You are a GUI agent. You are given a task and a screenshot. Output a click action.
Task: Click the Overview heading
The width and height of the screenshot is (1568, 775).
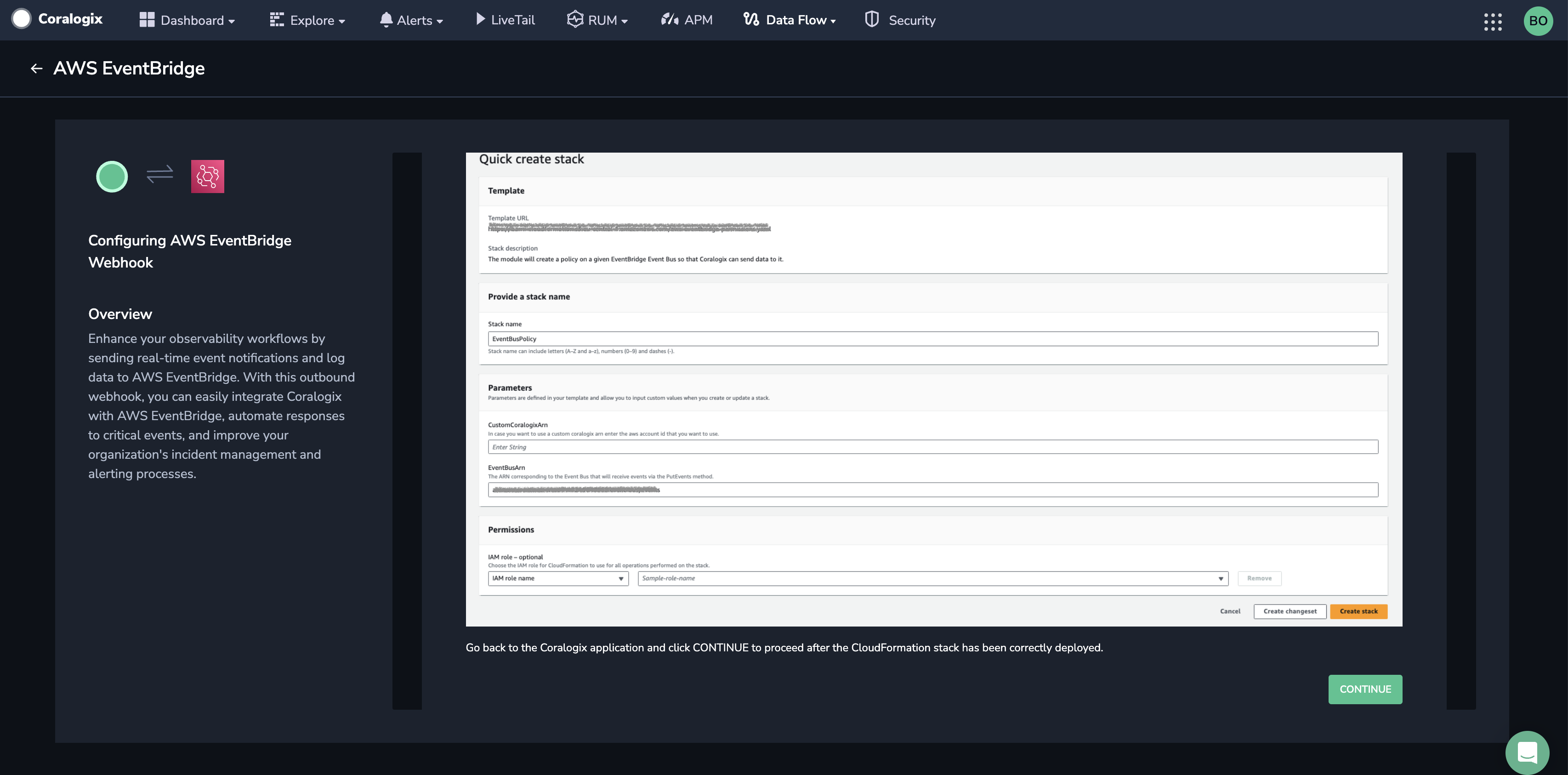[120, 314]
